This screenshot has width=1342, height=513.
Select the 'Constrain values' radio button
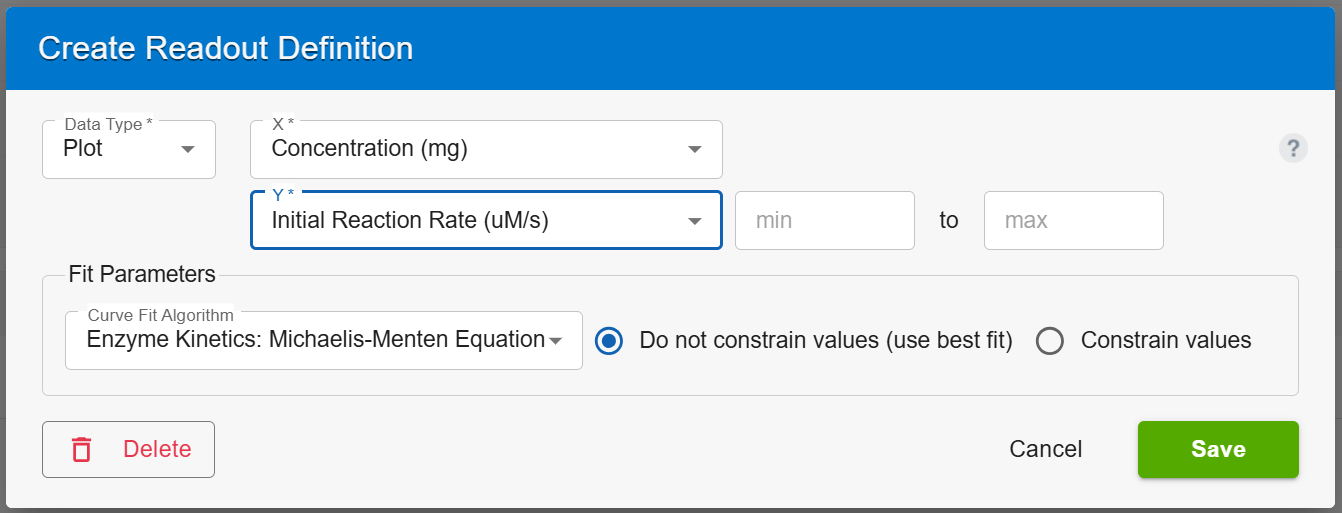click(1050, 341)
